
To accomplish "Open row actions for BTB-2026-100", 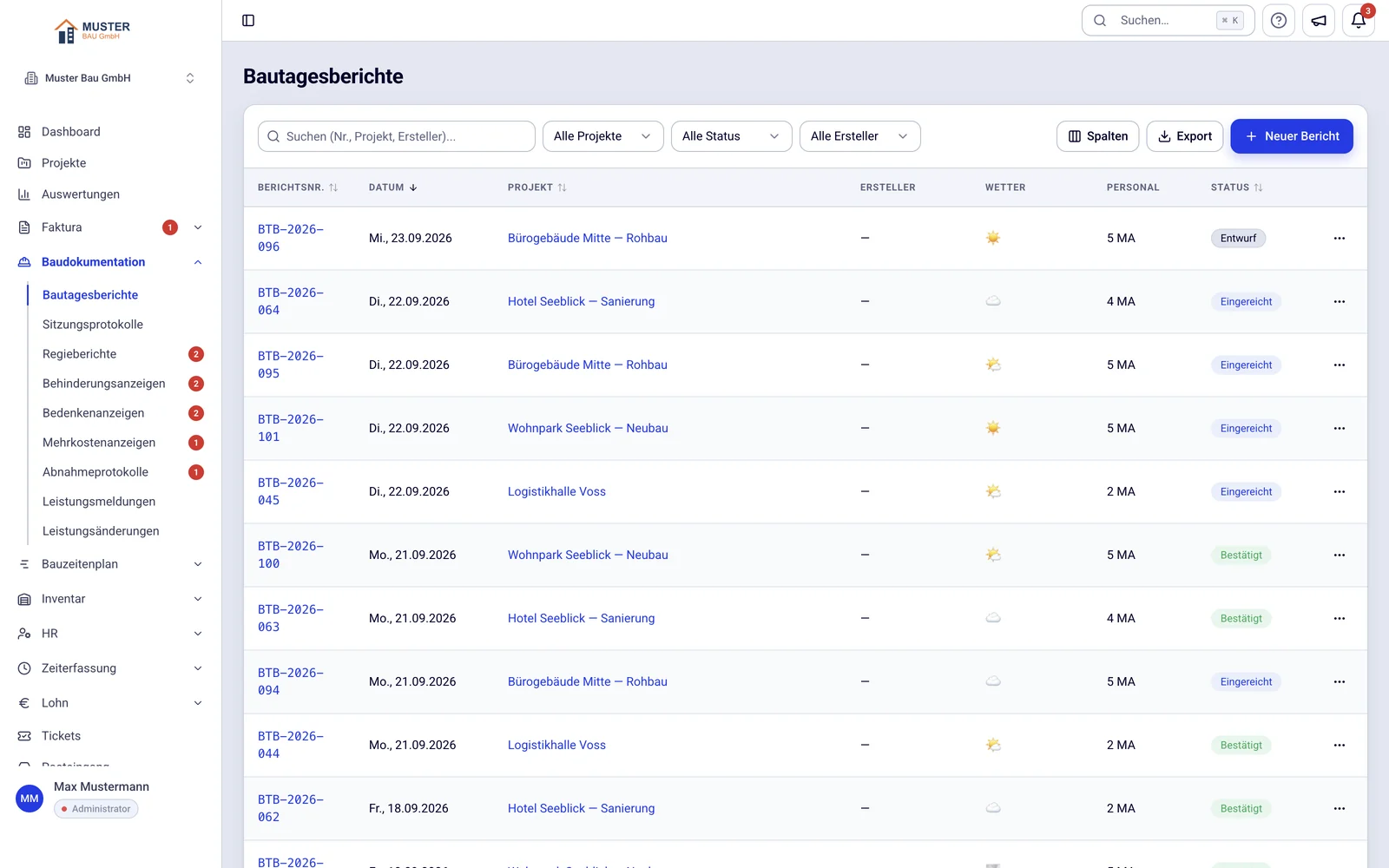I will point(1340,555).
